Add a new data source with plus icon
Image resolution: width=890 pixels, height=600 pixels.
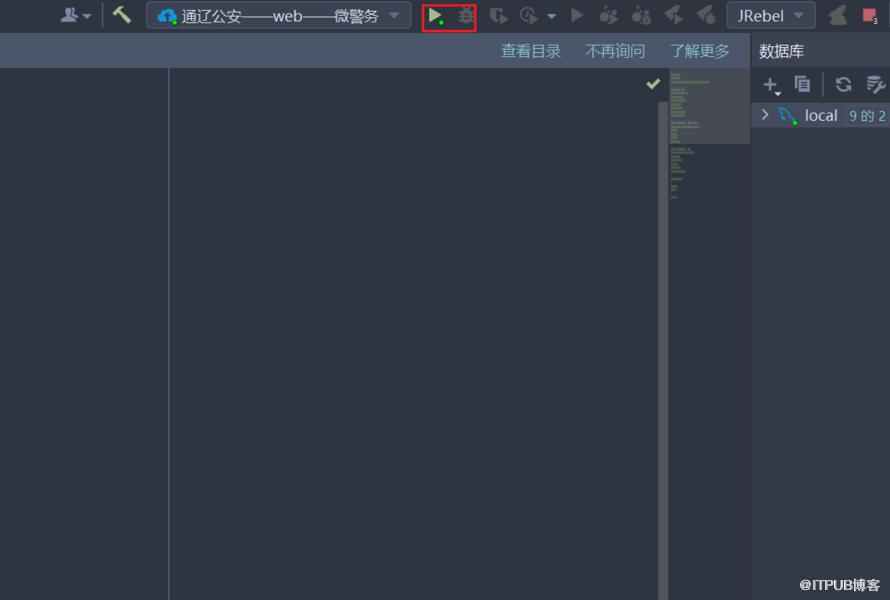pyautogui.click(x=771, y=85)
